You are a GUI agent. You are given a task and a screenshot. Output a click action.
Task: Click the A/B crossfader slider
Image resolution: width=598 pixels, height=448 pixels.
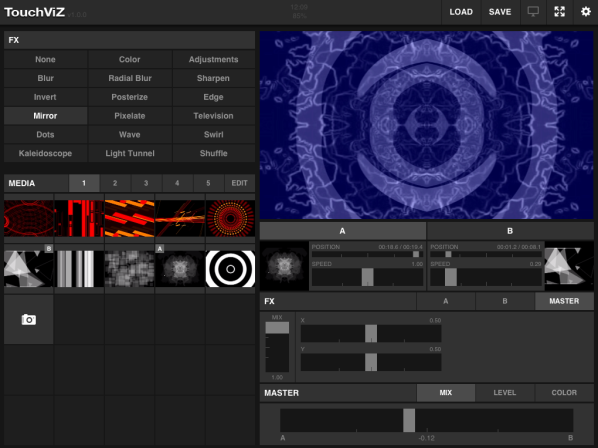(426, 420)
